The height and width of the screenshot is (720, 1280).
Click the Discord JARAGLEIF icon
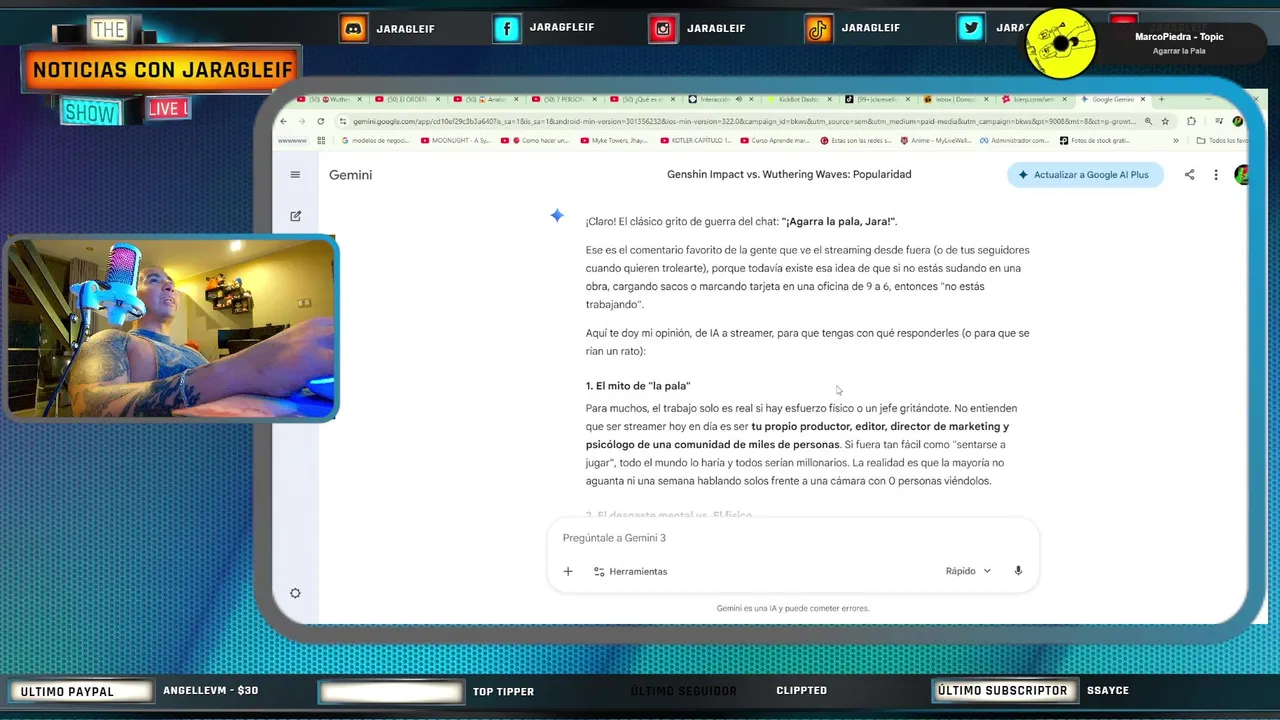353,29
